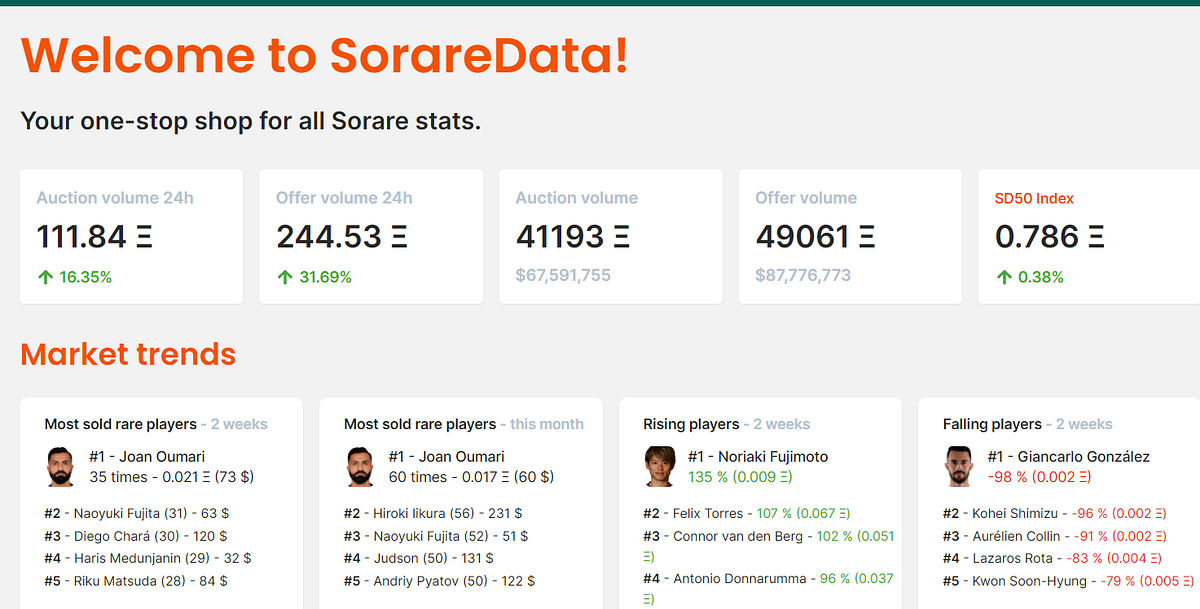The width and height of the screenshot is (1200, 609).
Task: Click Joan Oumari's avatar in the this-month card
Action: click(x=361, y=466)
